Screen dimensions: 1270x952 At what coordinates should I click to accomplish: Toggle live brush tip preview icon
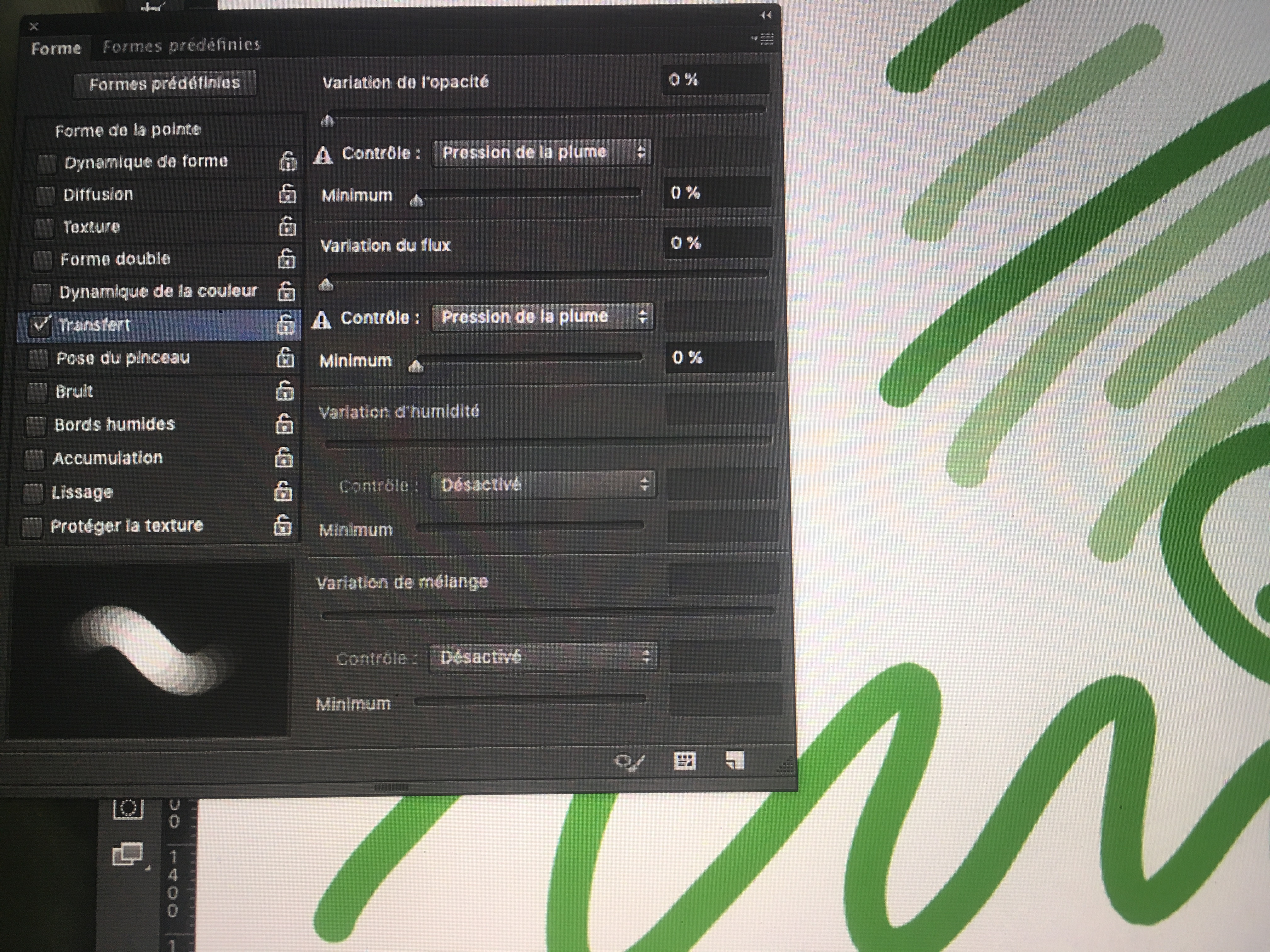(629, 762)
